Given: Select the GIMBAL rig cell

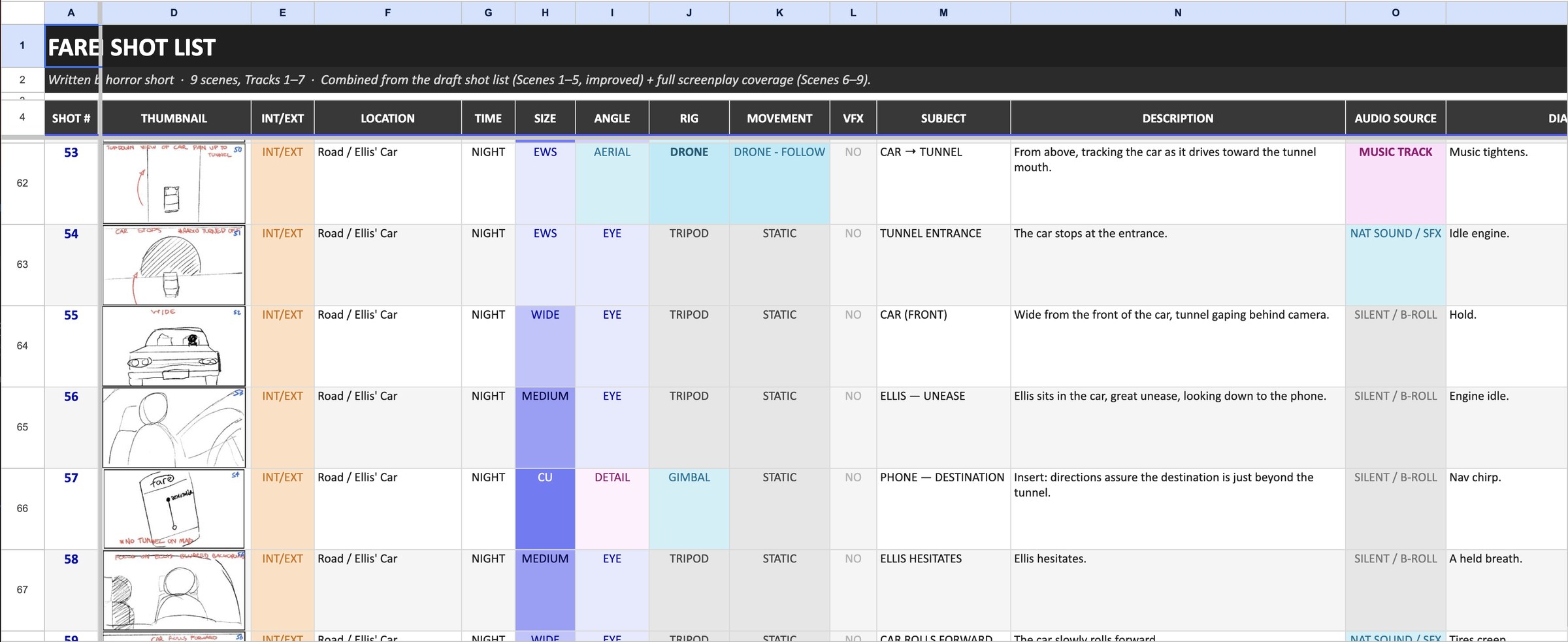Looking at the screenshot, I should click(689, 509).
